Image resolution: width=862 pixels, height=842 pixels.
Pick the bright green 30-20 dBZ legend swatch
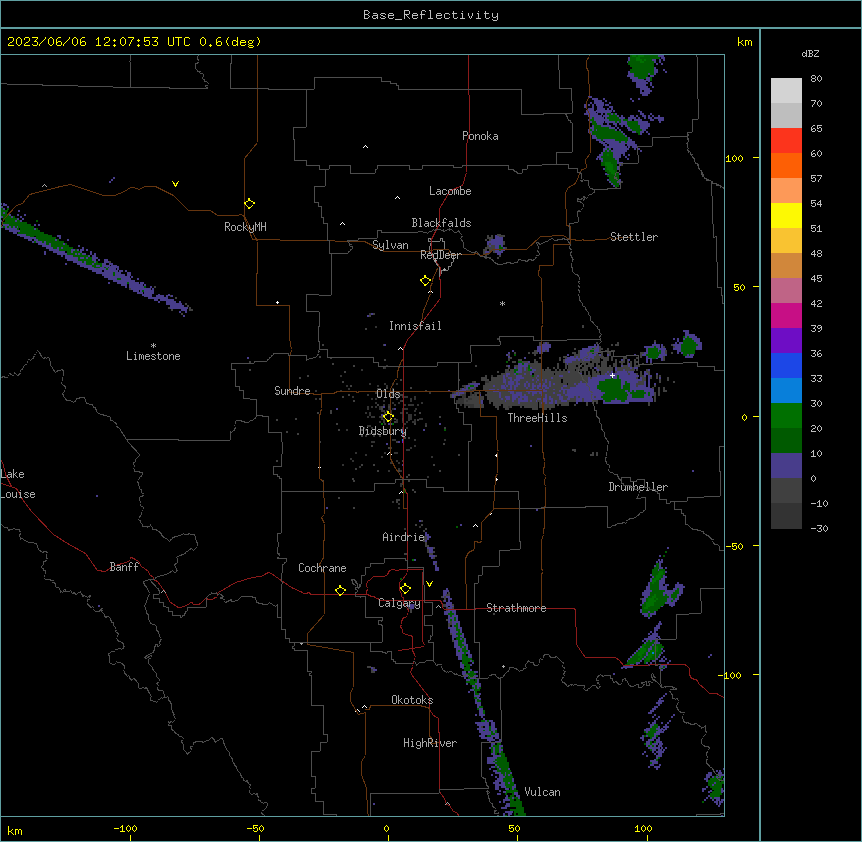point(786,416)
